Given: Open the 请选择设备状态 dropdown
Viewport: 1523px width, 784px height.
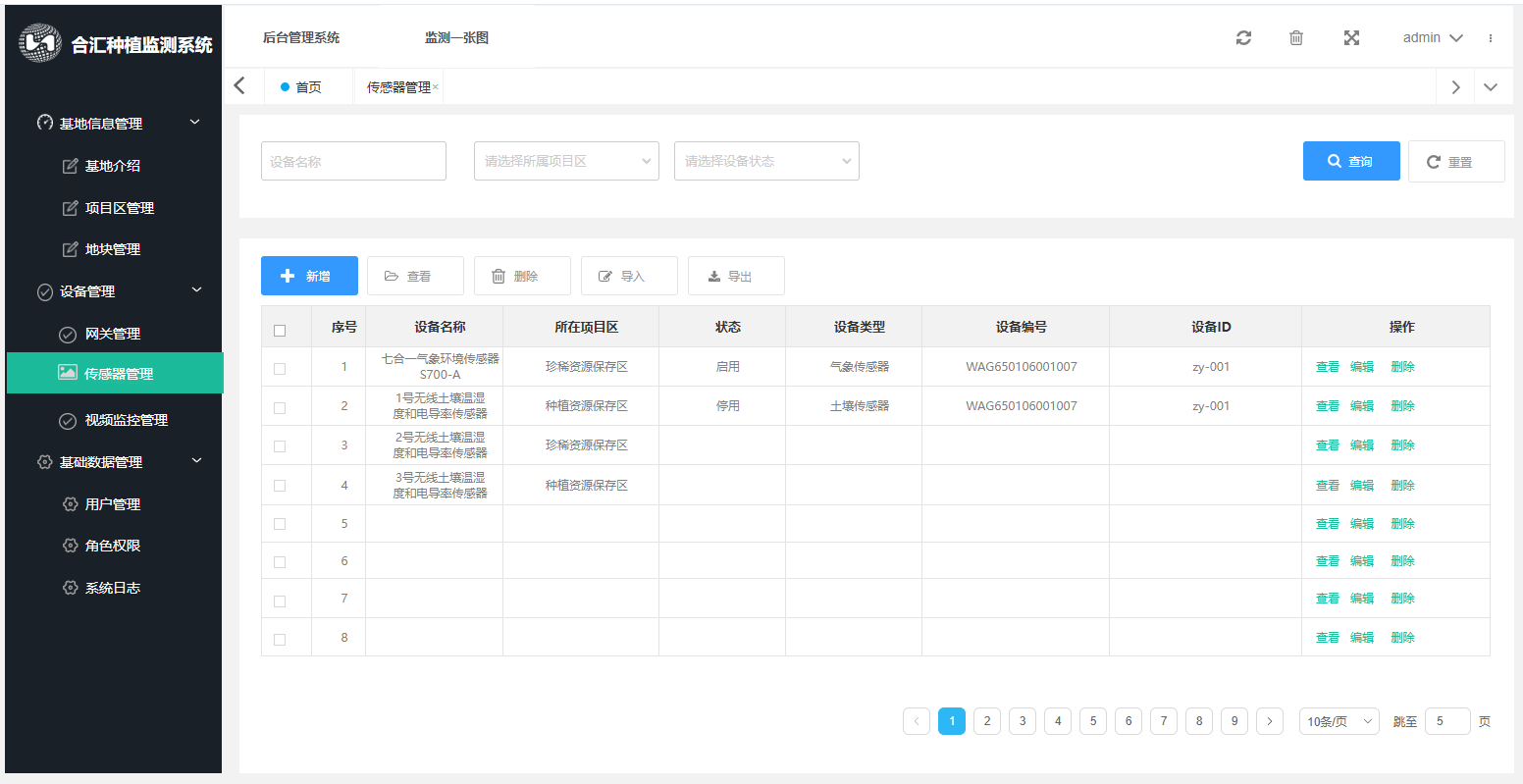Looking at the screenshot, I should pyautogui.click(x=766, y=161).
